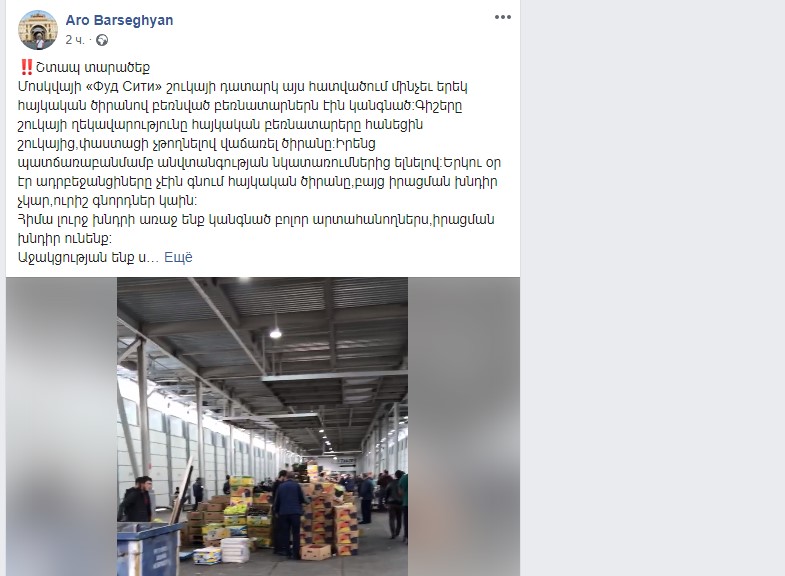Expand the post text with 'Ещё'
The height and width of the screenshot is (576, 785).
(178, 257)
